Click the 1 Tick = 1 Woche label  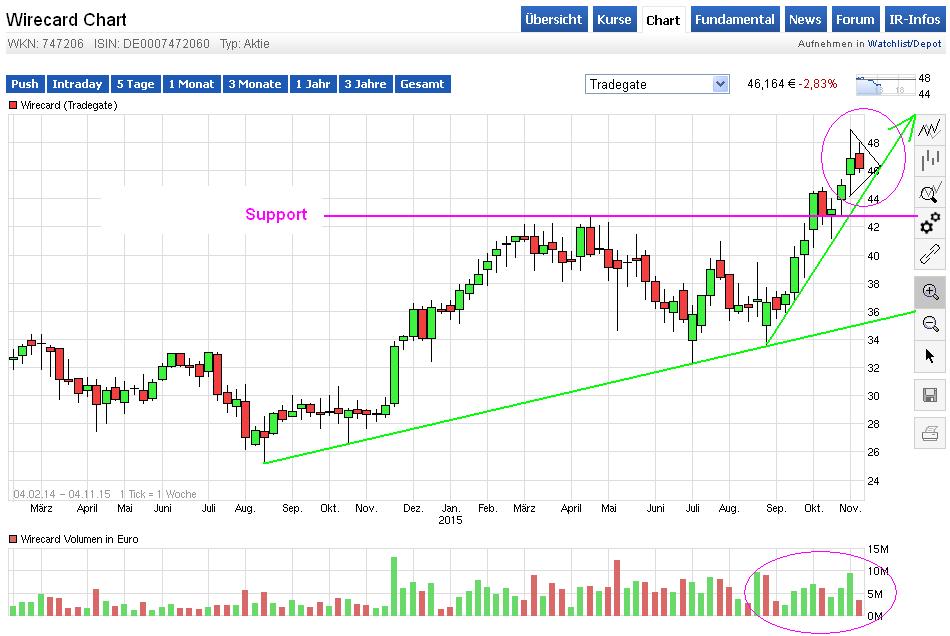point(158,494)
